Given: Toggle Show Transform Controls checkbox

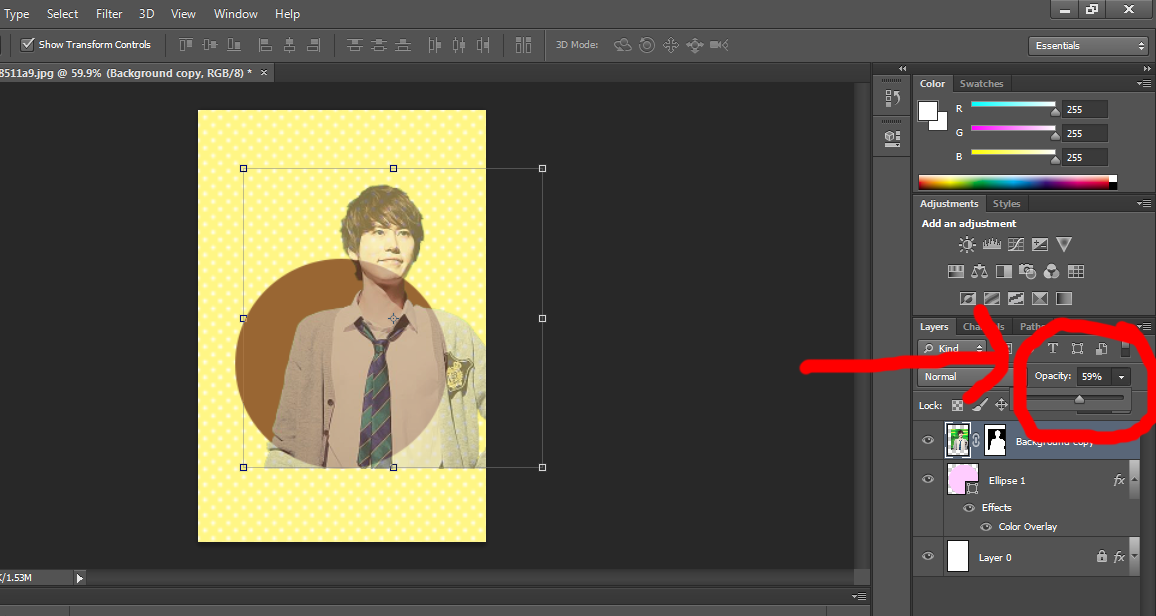Looking at the screenshot, I should pos(28,45).
